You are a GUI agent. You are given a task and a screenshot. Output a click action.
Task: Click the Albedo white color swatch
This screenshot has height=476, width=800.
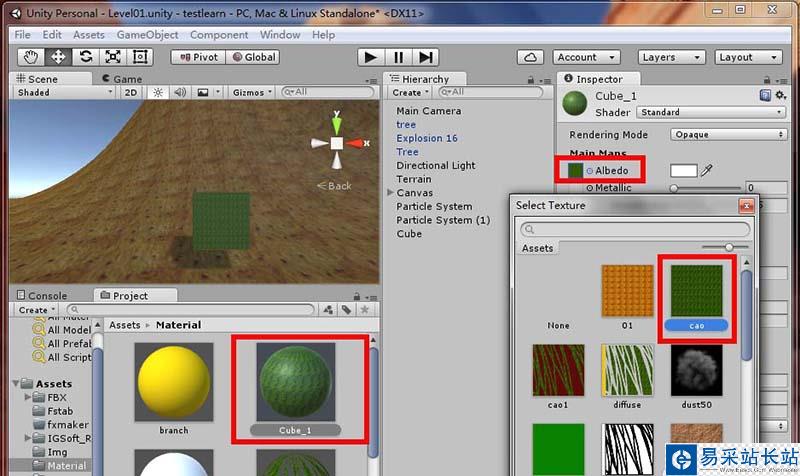pos(684,170)
